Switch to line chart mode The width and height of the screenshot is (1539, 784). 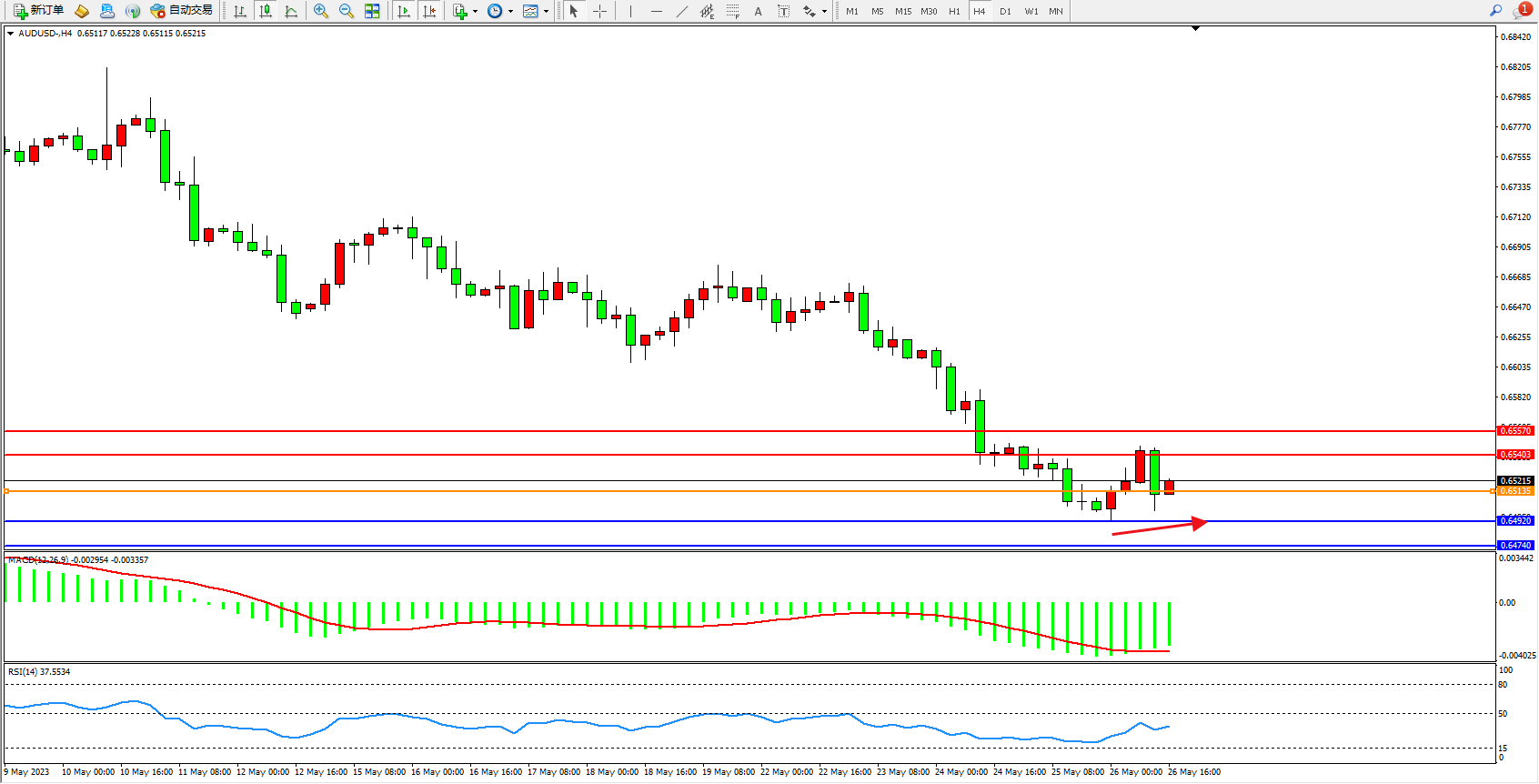click(291, 11)
